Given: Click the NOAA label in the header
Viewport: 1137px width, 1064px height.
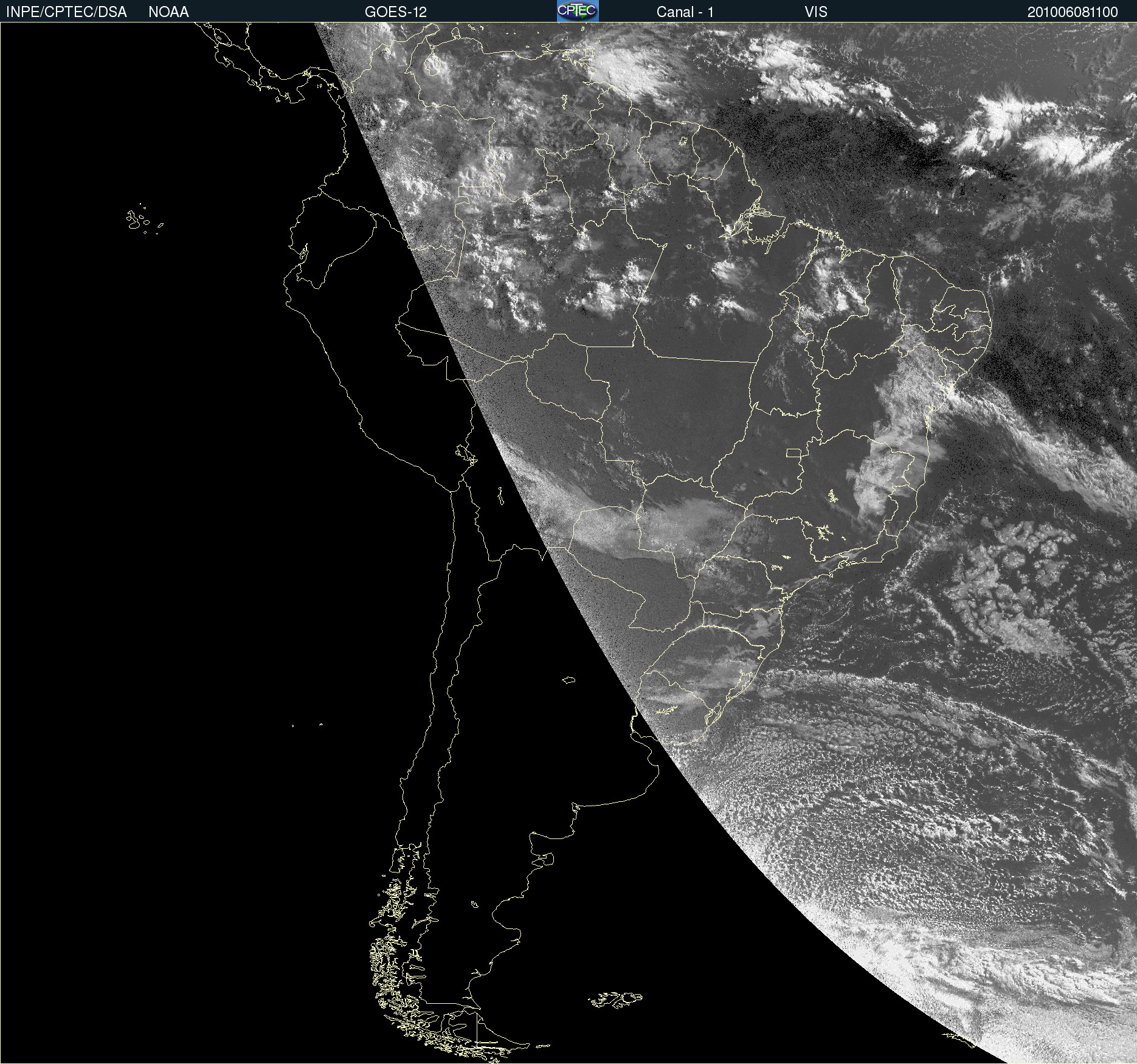Looking at the screenshot, I should tap(168, 12).
